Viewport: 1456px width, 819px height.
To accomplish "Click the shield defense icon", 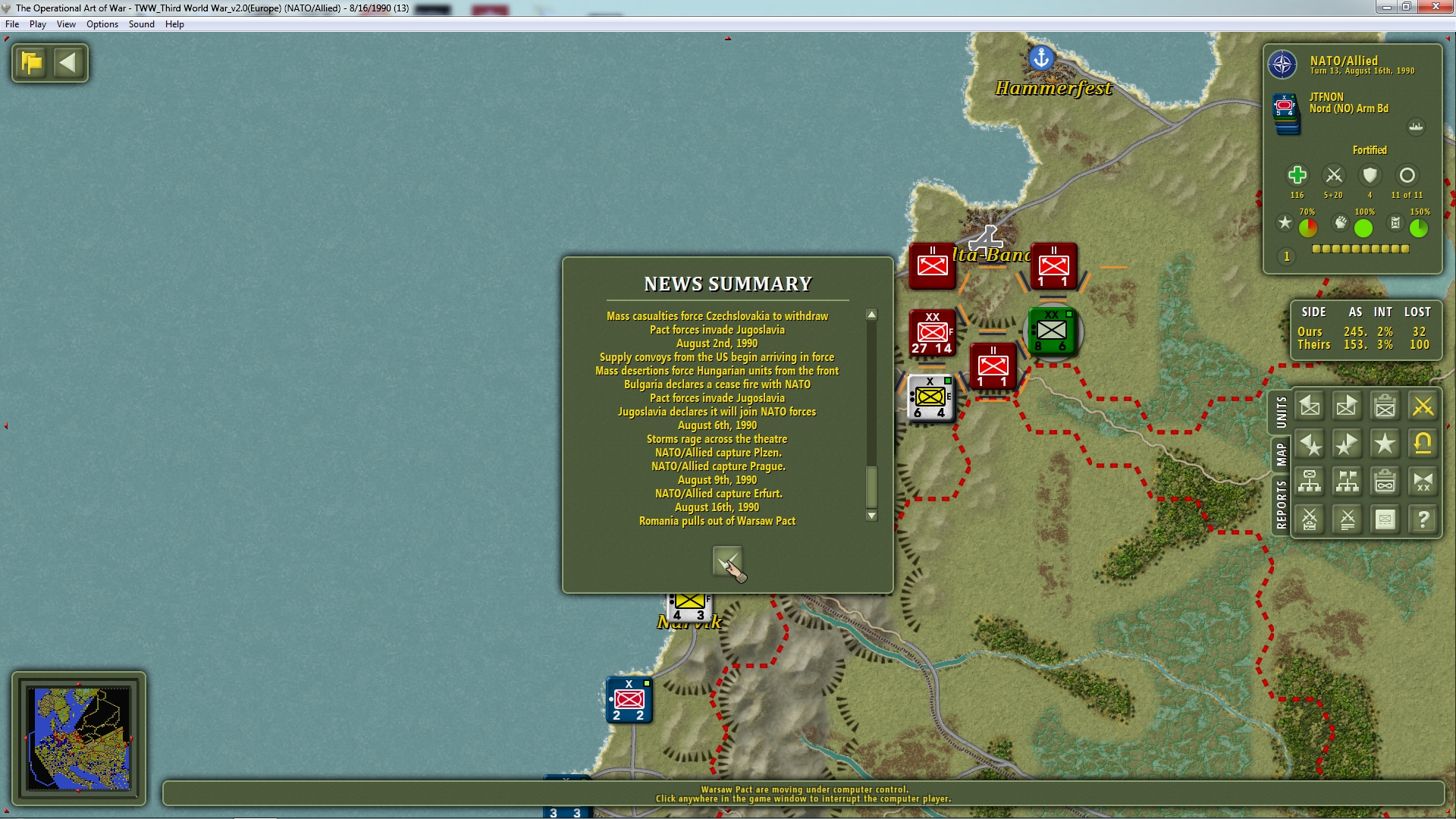I will [1370, 175].
